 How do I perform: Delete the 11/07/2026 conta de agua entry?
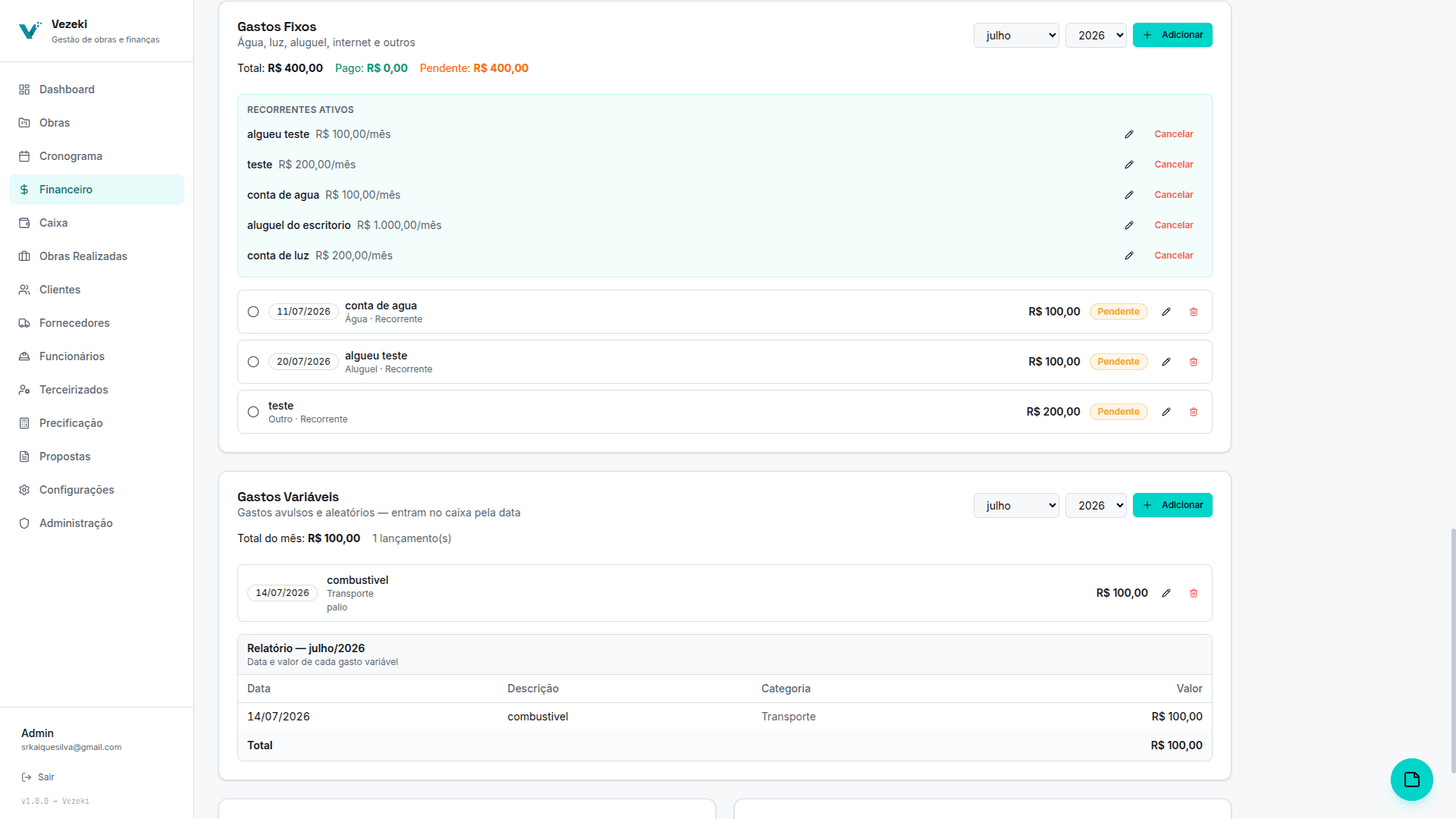point(1194,312)
